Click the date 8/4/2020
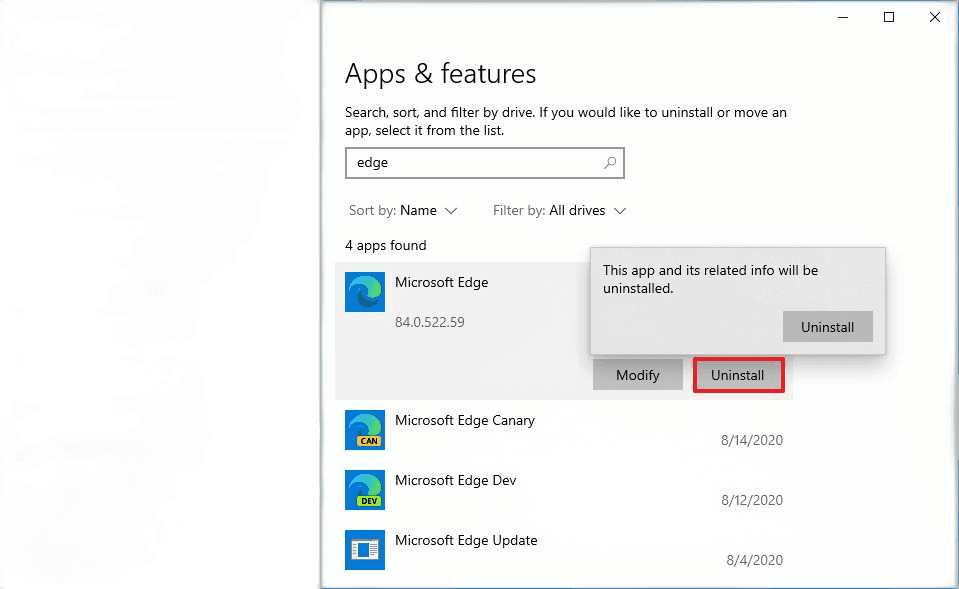 click(x=754, y=560)
